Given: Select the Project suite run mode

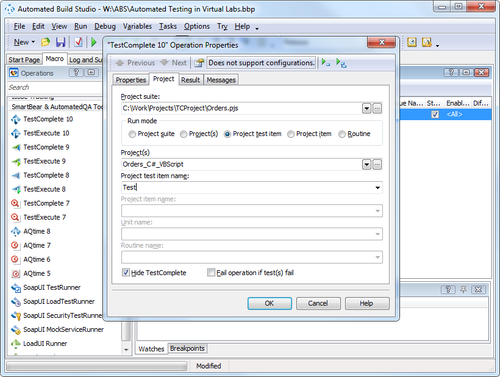Looking at the screenshot, I should pyautogui.click(x=132, y=134).
